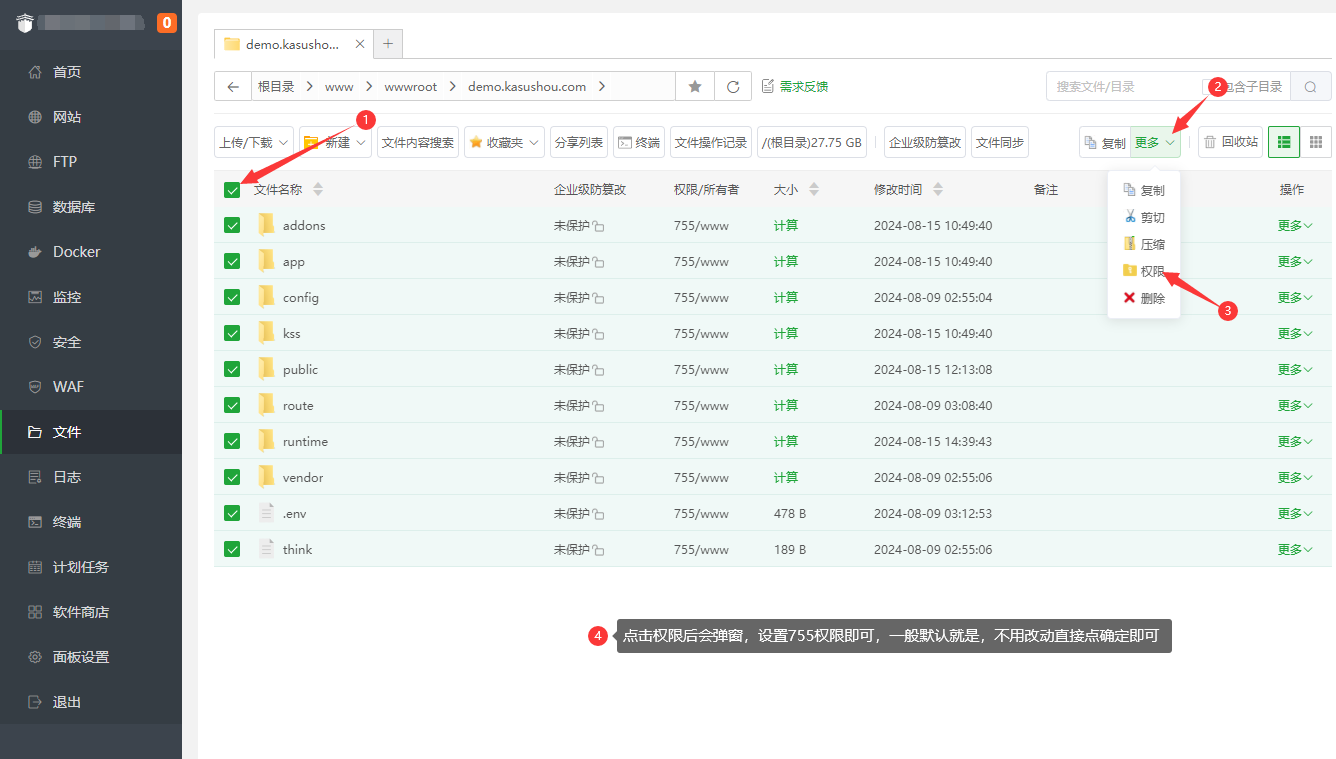Screen dimensions: 1336x759
Task: Choose 压缩 from the dropdown menu
Action: [x=1144, y=244]
